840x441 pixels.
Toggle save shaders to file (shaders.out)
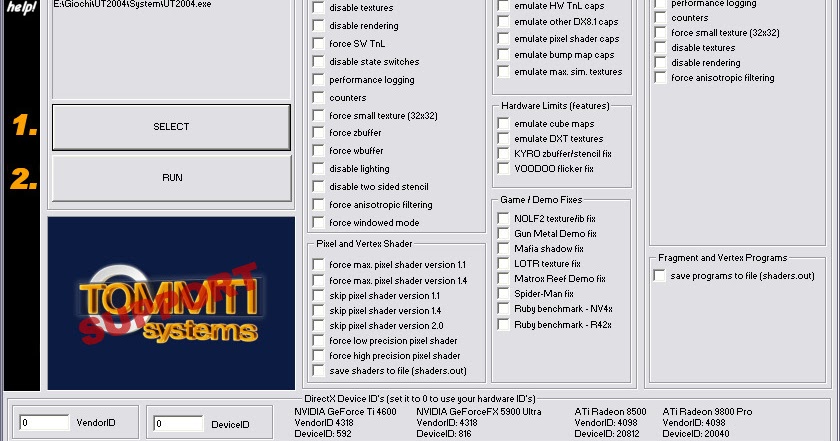[319, 370]
